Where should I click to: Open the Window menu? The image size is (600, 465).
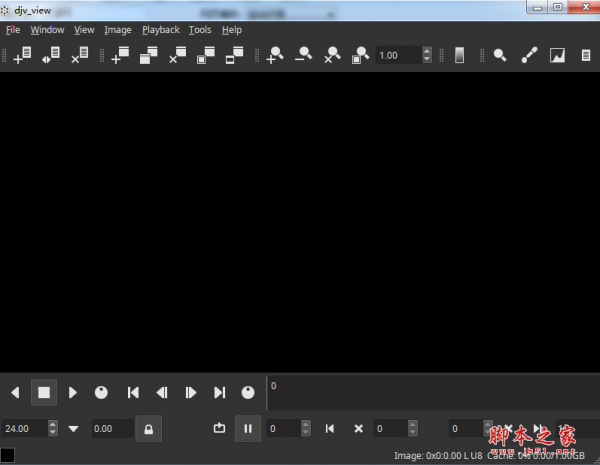tap(47, 30)
